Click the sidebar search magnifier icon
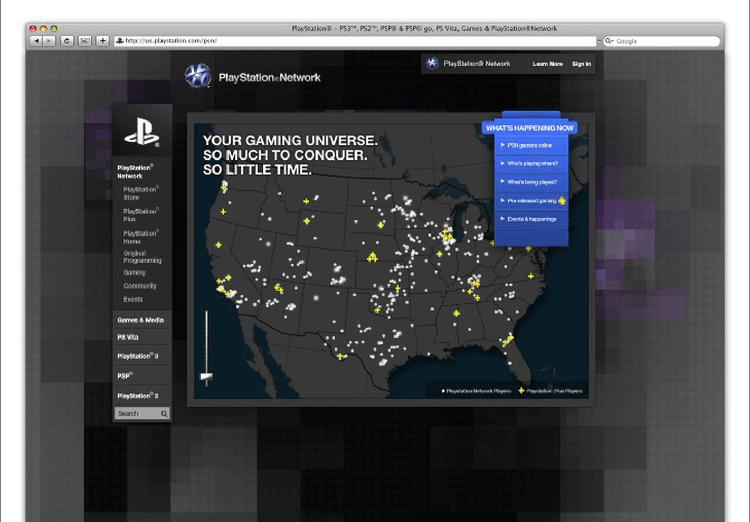Image resolution: width=750 pixels, height=522 pixels. point(164,413)
